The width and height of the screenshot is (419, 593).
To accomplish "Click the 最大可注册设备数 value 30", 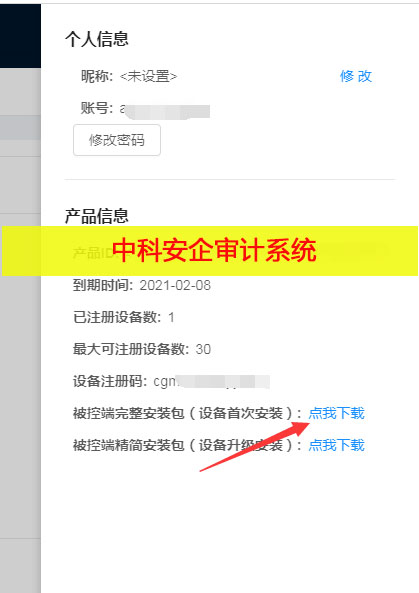I will (203, 349).
